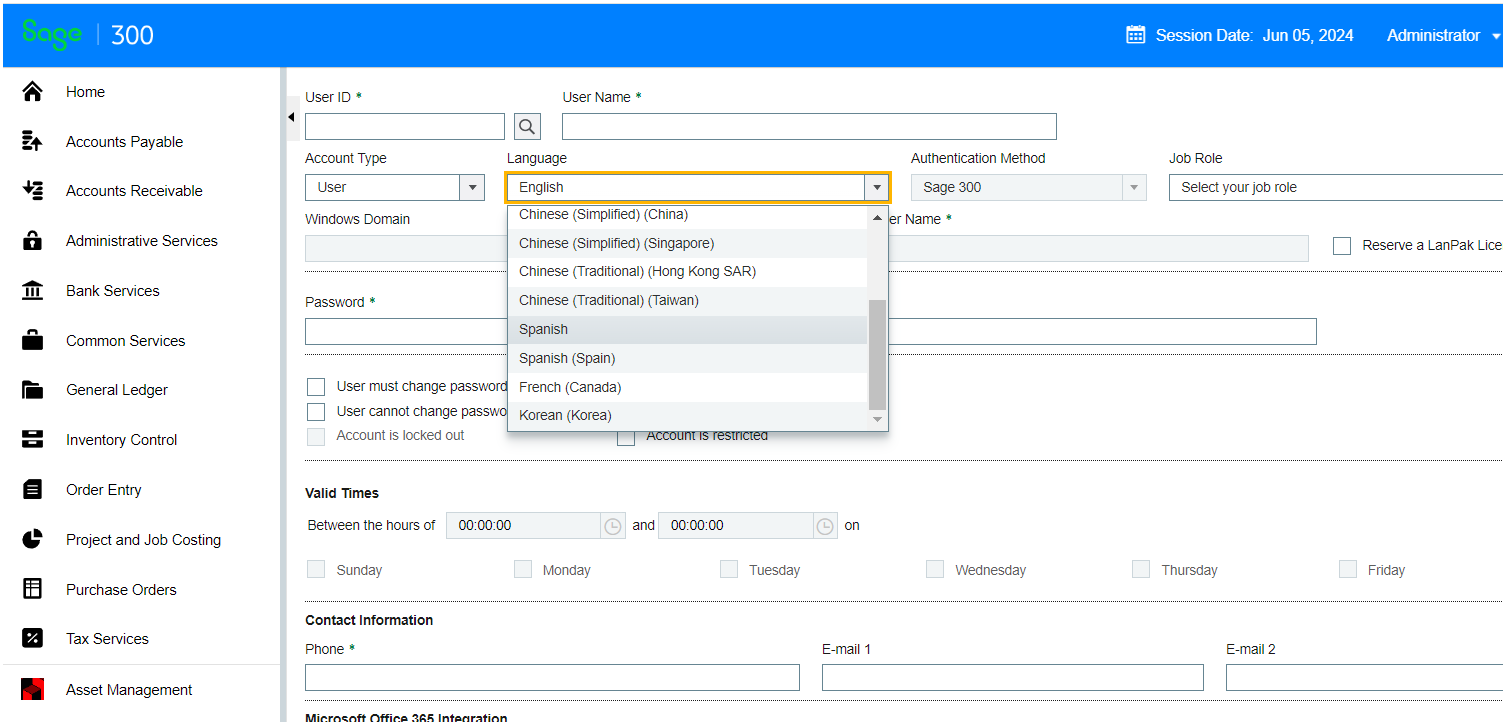Tick the Friday checkbox
Screen dimensions: 1503x722
point(1348,569)
